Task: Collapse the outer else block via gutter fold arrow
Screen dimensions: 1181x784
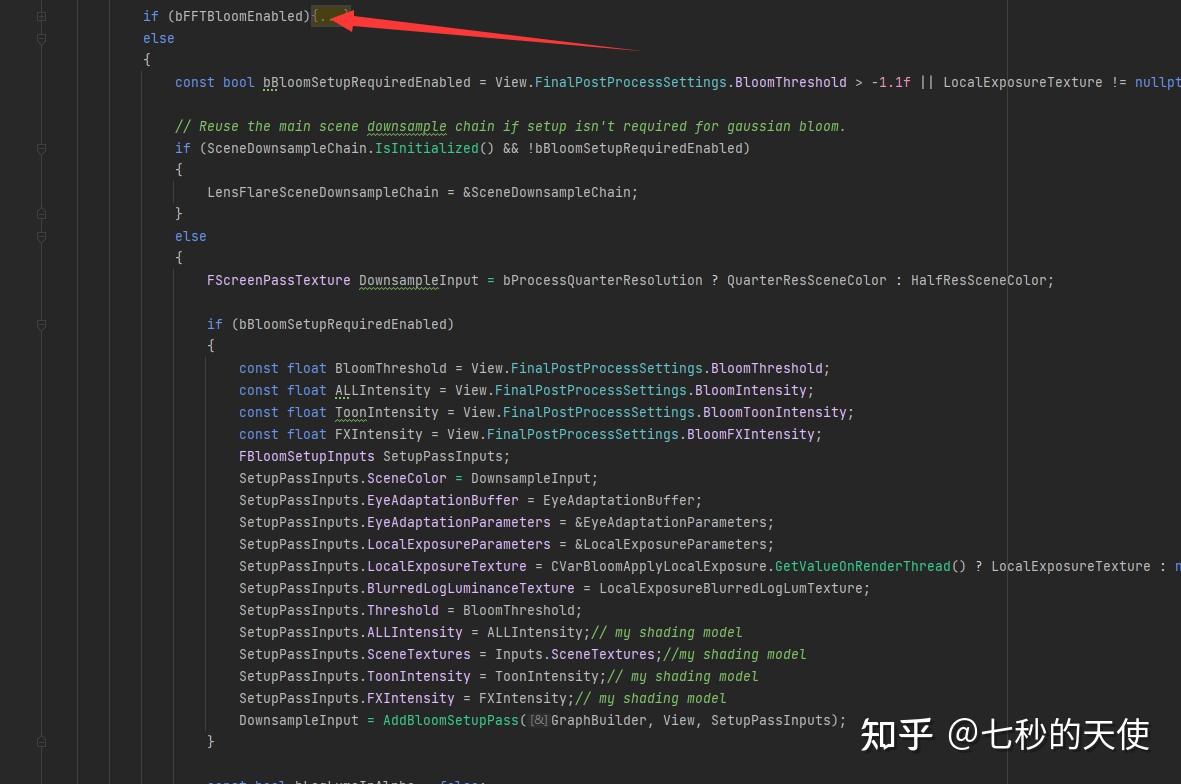Action: (x=40, y=38)
